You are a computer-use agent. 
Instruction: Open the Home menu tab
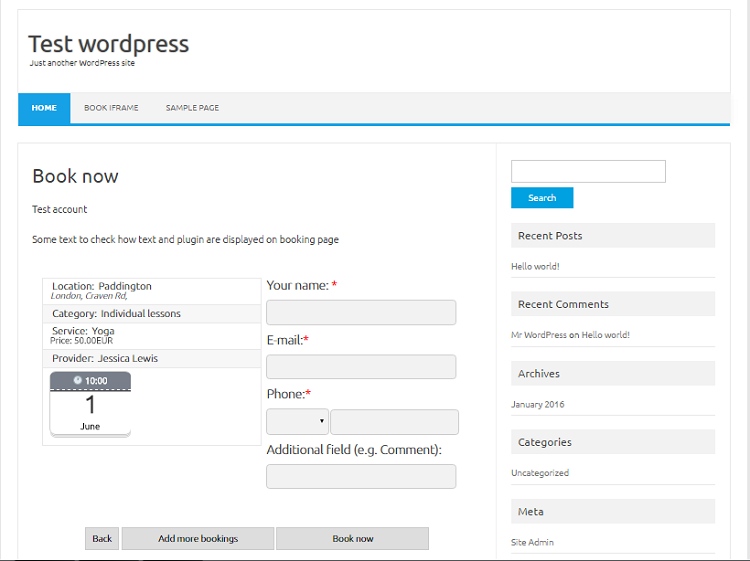[x=44, y=108]
